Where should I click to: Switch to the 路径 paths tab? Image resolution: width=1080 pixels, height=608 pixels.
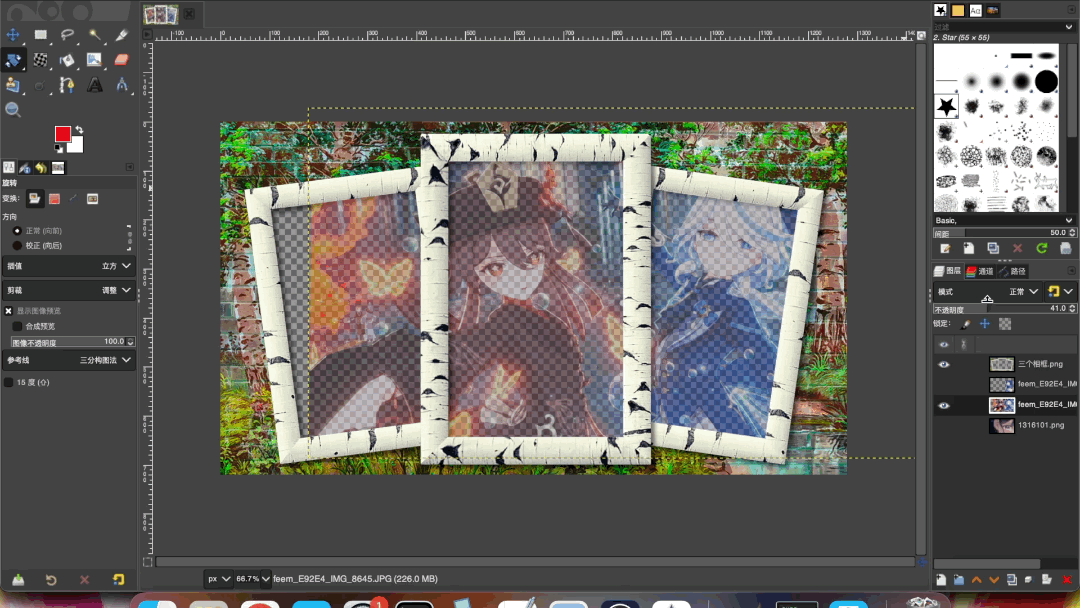click(1012, 271)
